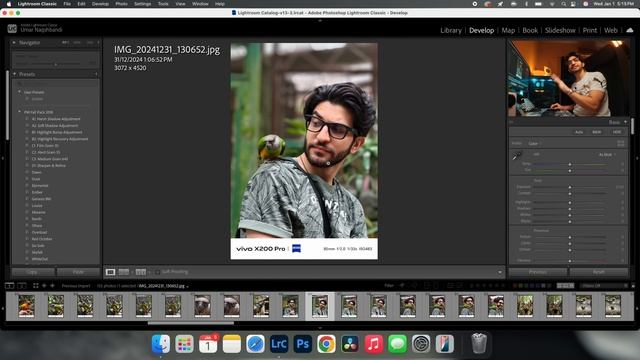Click the Previous button
Image resolution: width=640 pixels, height=360 pixels.
pyautogui.click(x=538, y=272)
